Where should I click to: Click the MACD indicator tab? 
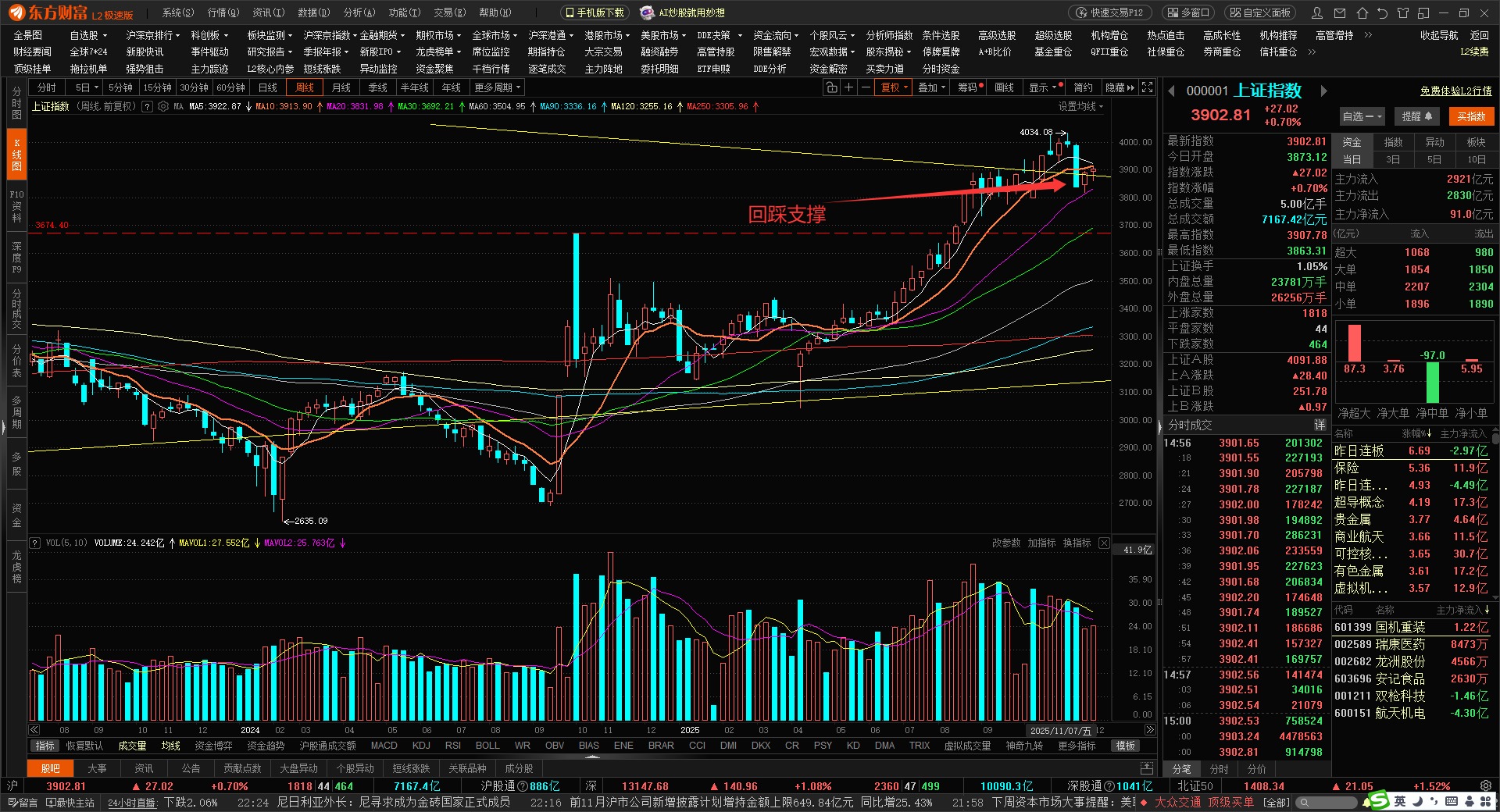(x=384, y=746)
